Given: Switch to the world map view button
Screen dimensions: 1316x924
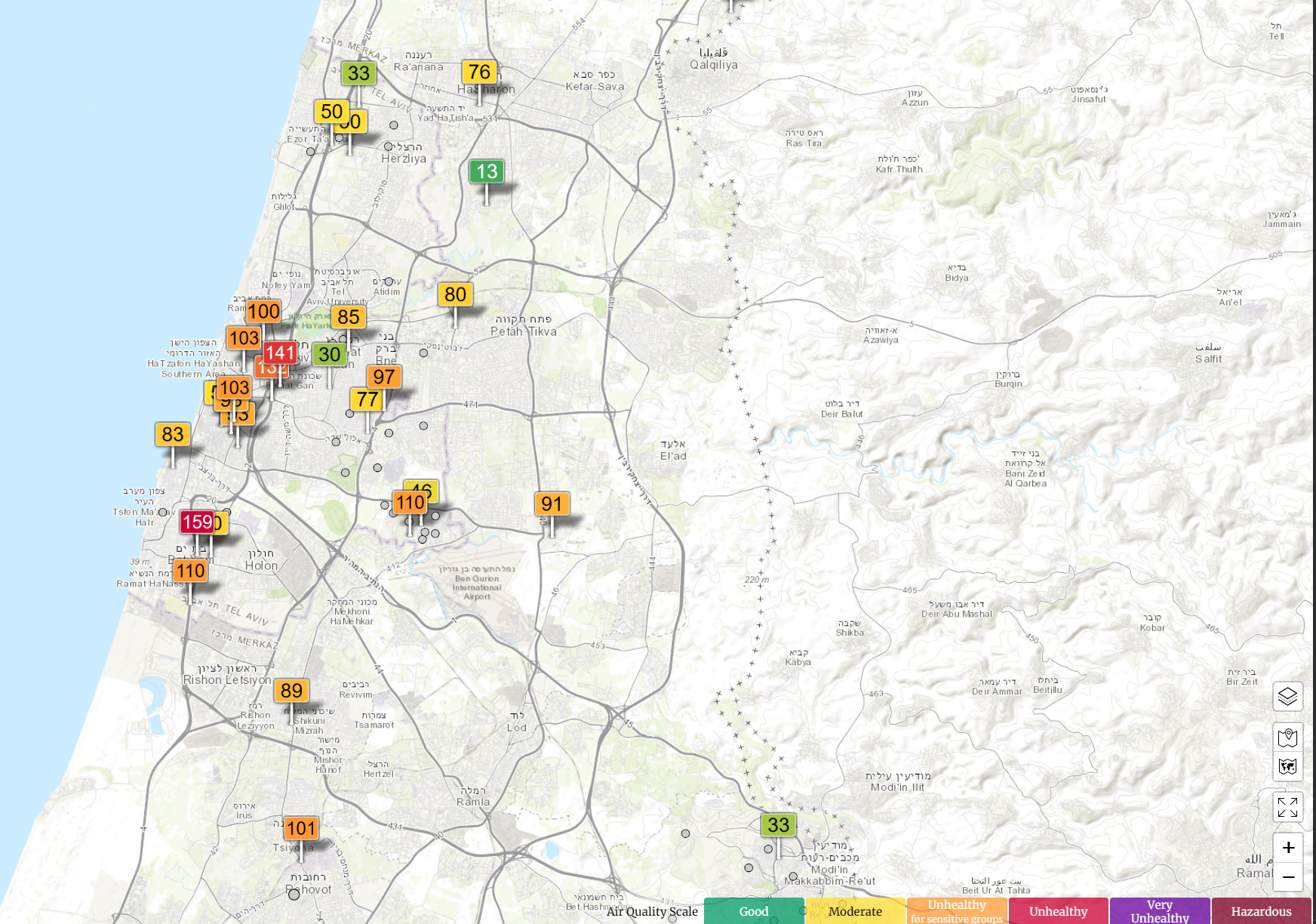Looking at the screenshot, I should pos(1287,766).
